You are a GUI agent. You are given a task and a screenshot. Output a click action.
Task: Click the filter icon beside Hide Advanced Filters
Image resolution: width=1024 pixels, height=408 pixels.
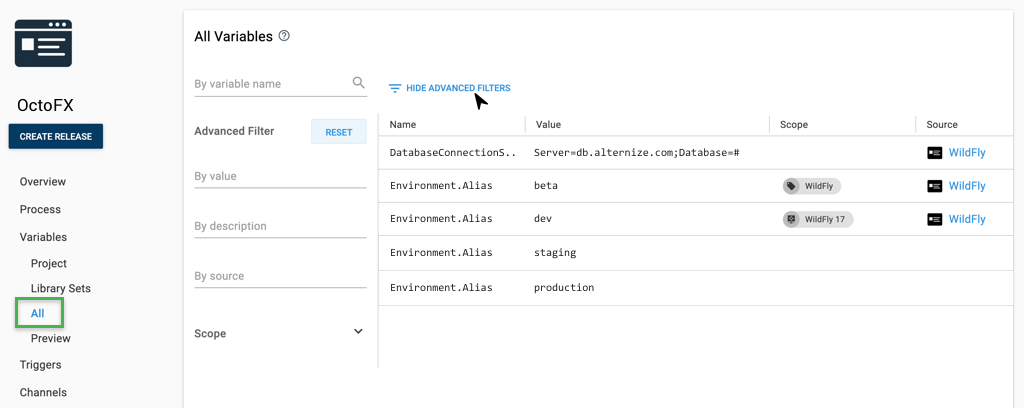[x=395, y=88]
